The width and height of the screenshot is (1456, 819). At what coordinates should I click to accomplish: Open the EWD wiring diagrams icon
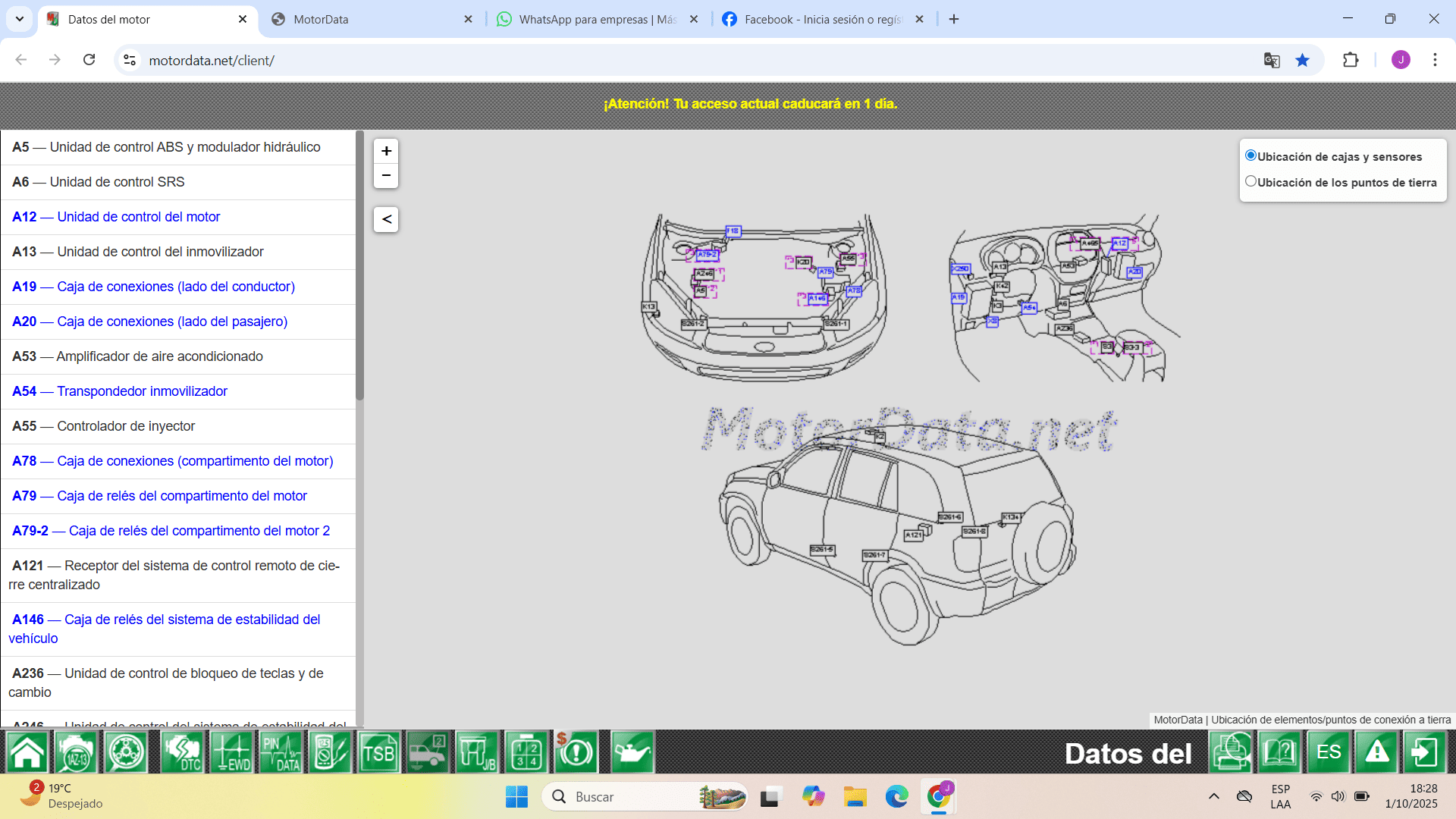pyautogui.click(x=232, y=752)
